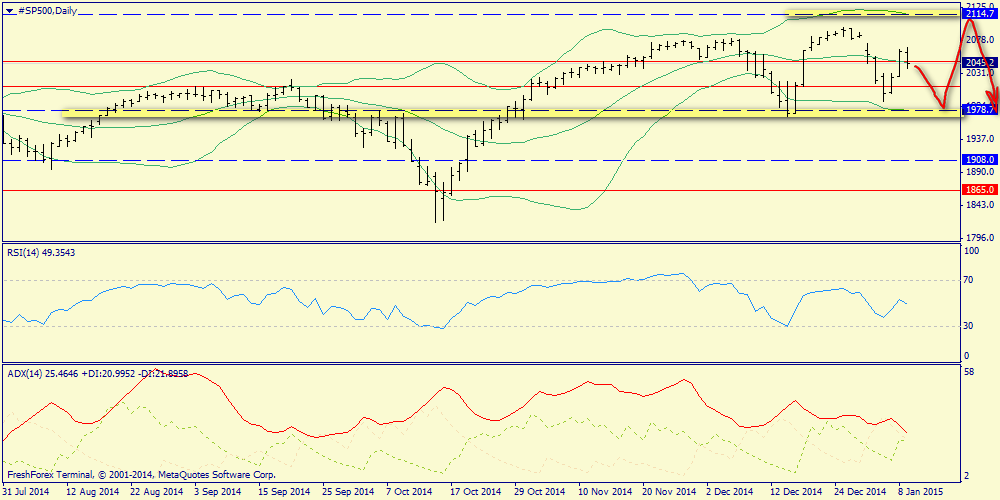Click the ADX(14) 25.4646 indicator label
Viewport: 1000px width, 500px height.
[43, 374]
